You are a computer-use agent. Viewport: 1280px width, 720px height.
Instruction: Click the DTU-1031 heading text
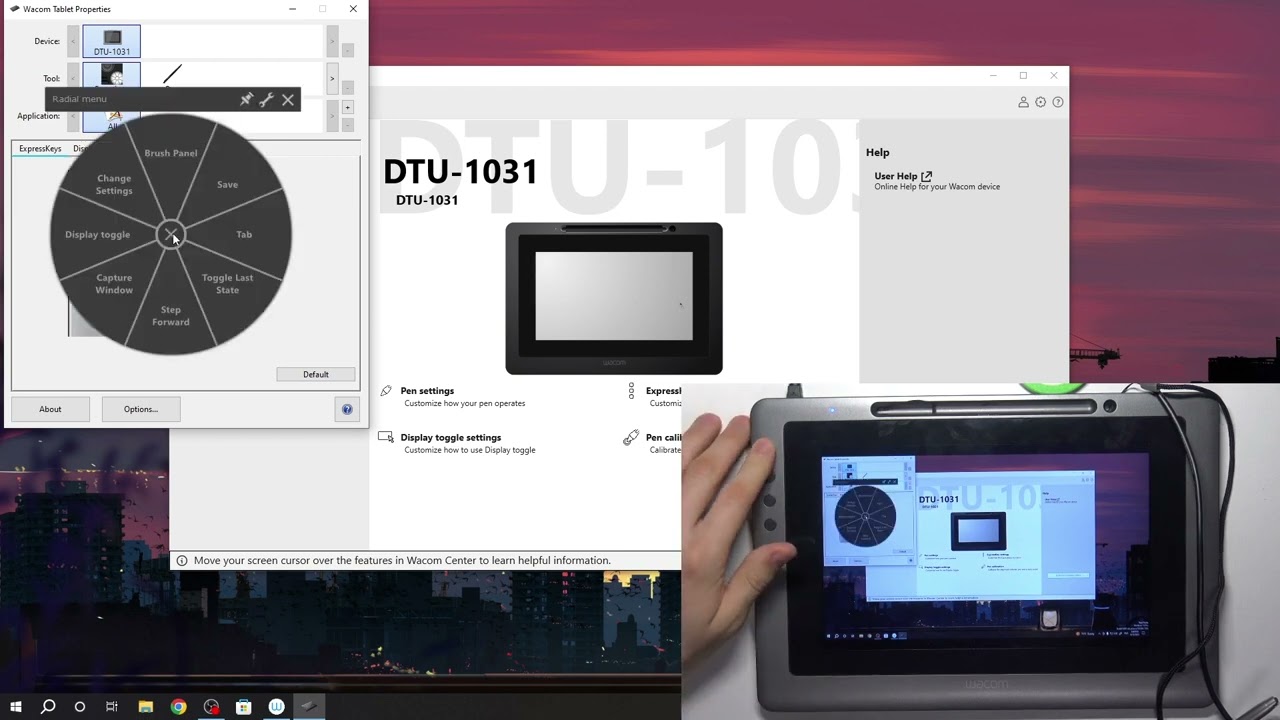click(460, 171)
